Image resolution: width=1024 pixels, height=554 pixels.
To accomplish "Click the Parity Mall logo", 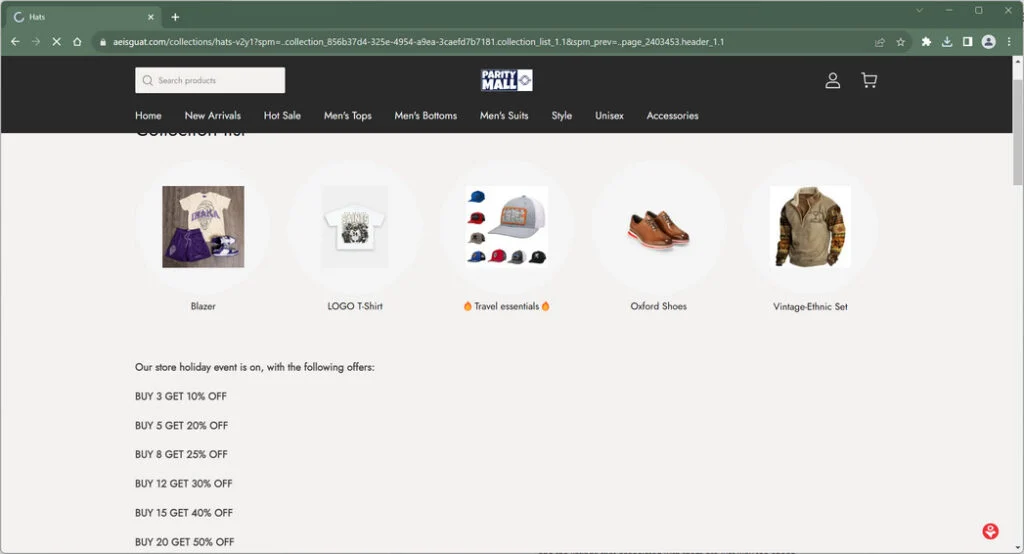I will 507,80.
